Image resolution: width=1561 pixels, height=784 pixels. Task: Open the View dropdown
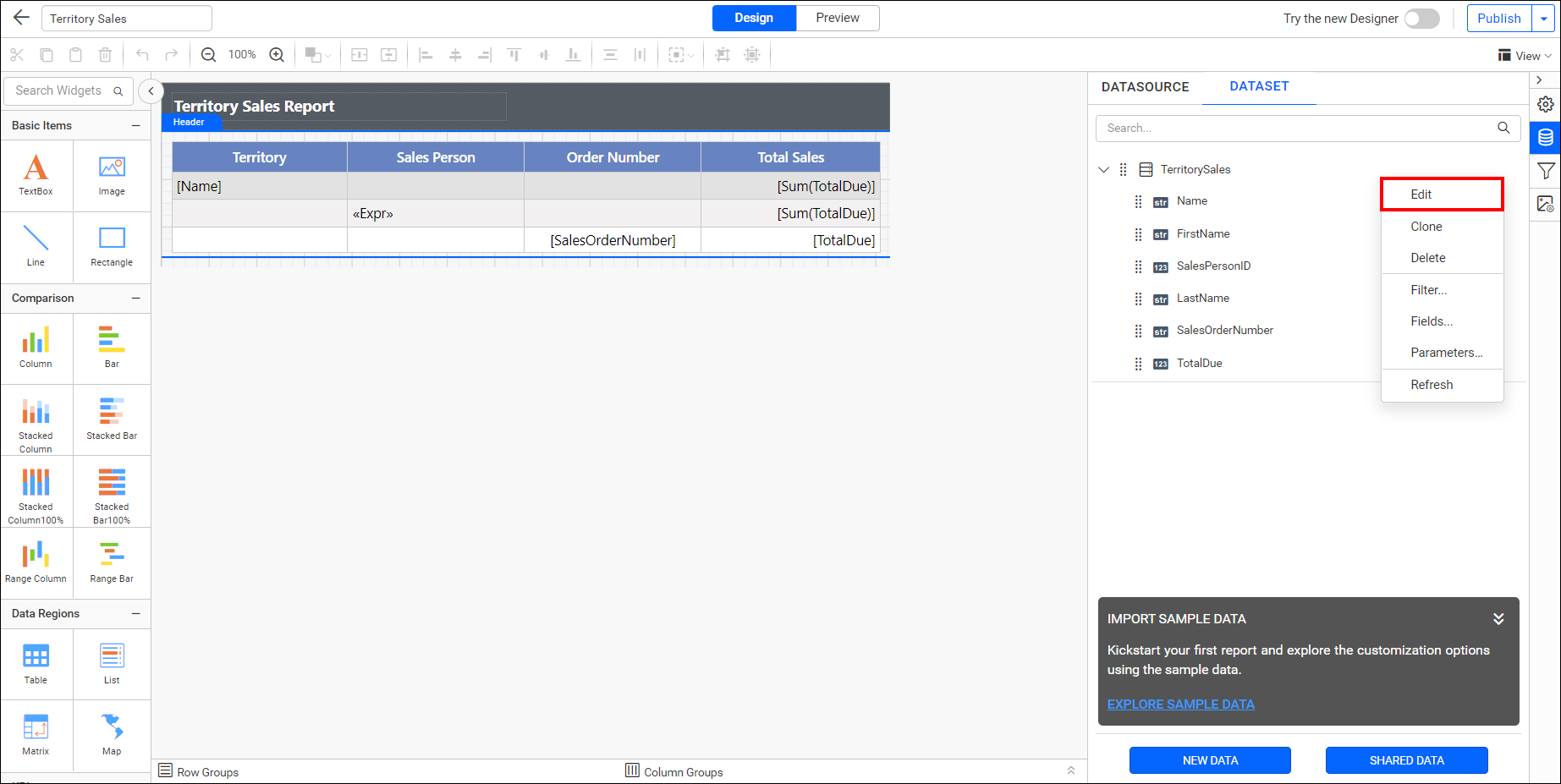click(x=1525, y=55)
